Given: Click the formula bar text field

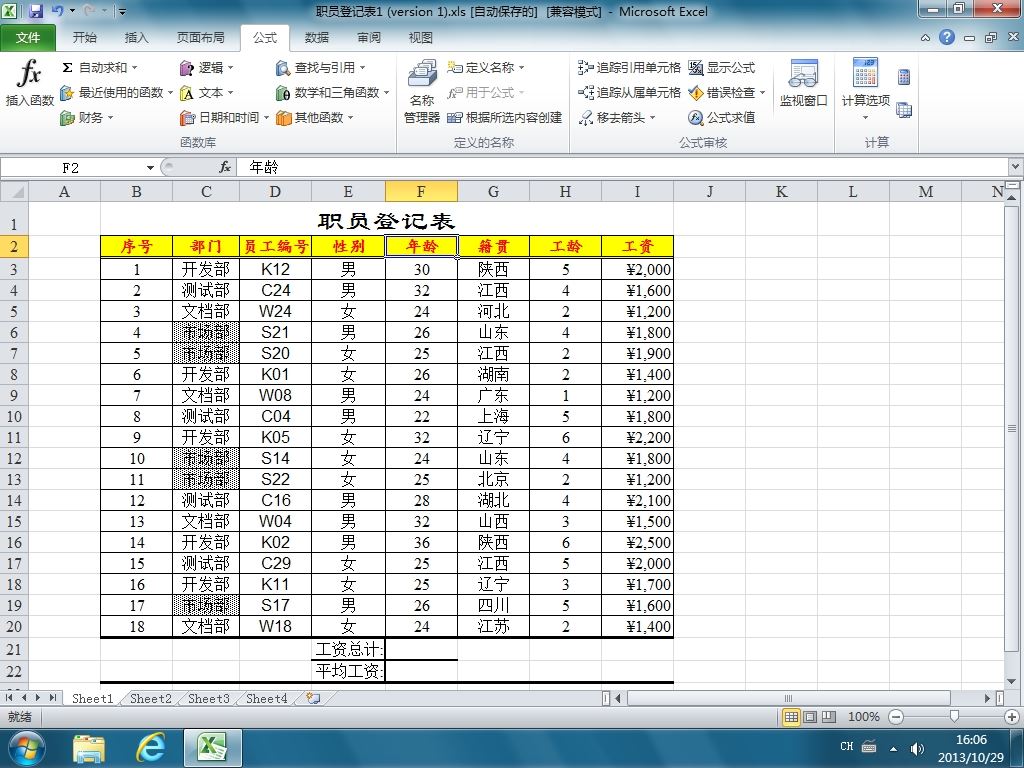Looking at the screenshot, I should pos(622,168).
